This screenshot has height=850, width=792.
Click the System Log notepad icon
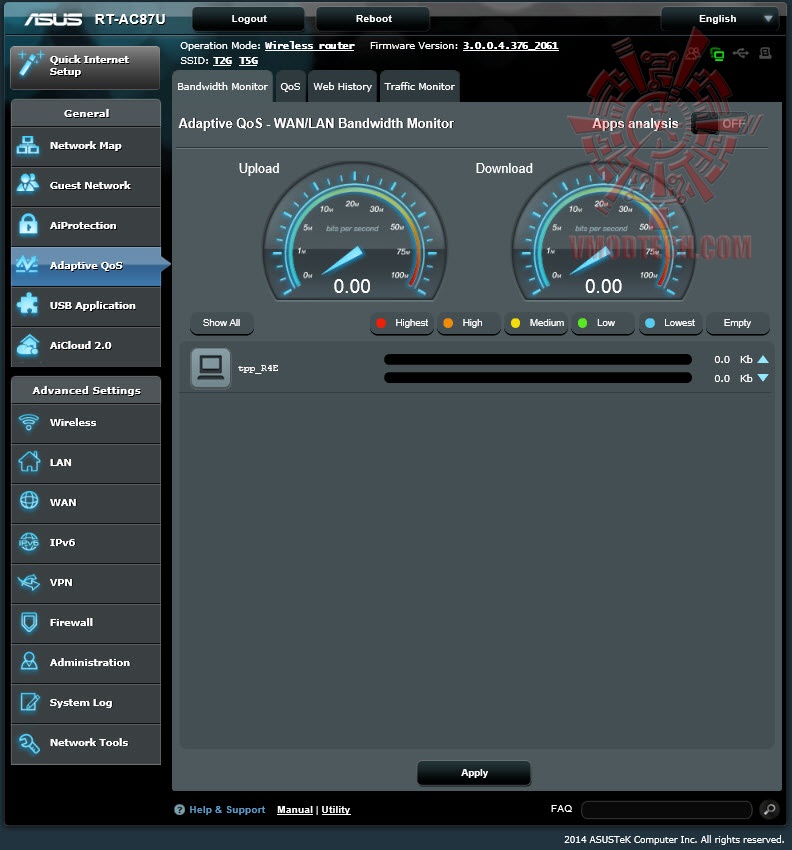(29, 701)
